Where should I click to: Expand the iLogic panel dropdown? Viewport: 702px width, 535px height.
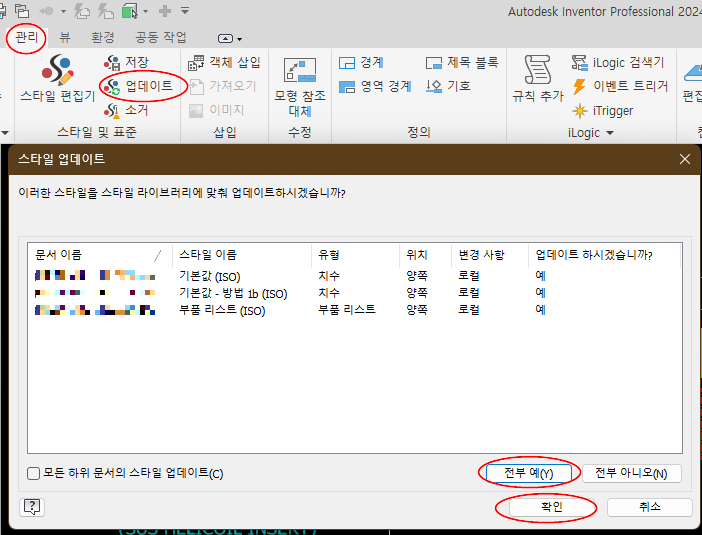click(x=610, y=133)
